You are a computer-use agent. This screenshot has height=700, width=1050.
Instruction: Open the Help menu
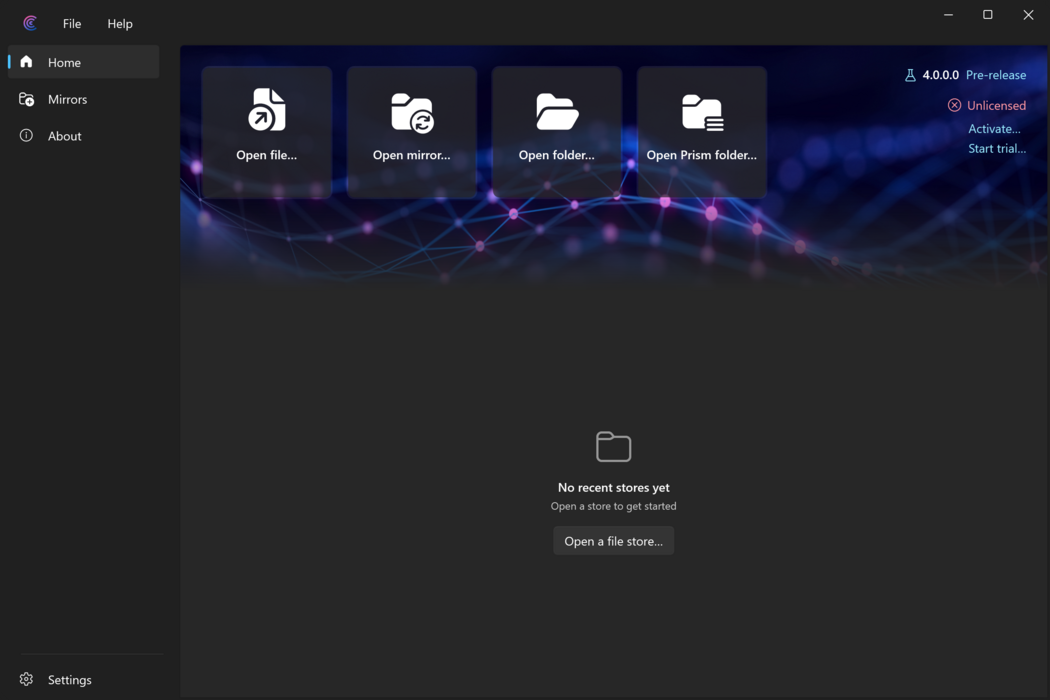pos(120,23)
